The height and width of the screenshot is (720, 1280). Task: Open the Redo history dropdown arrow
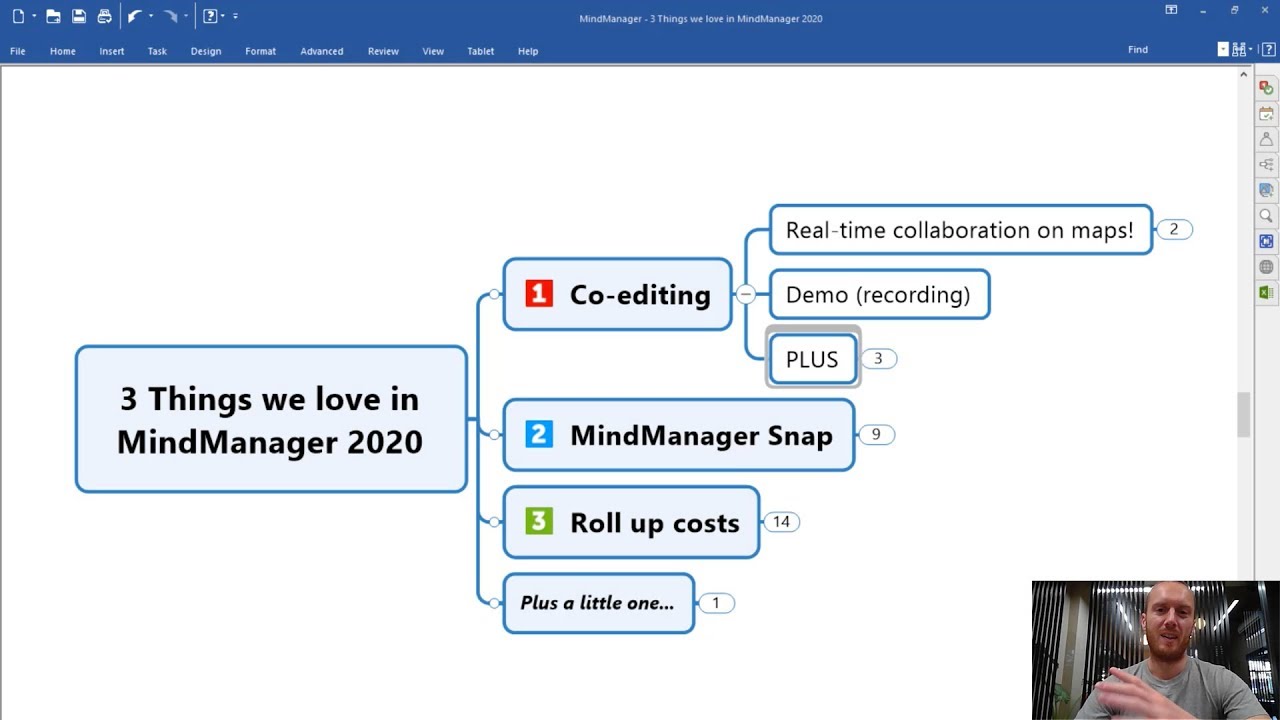click(x=186, y=16)
